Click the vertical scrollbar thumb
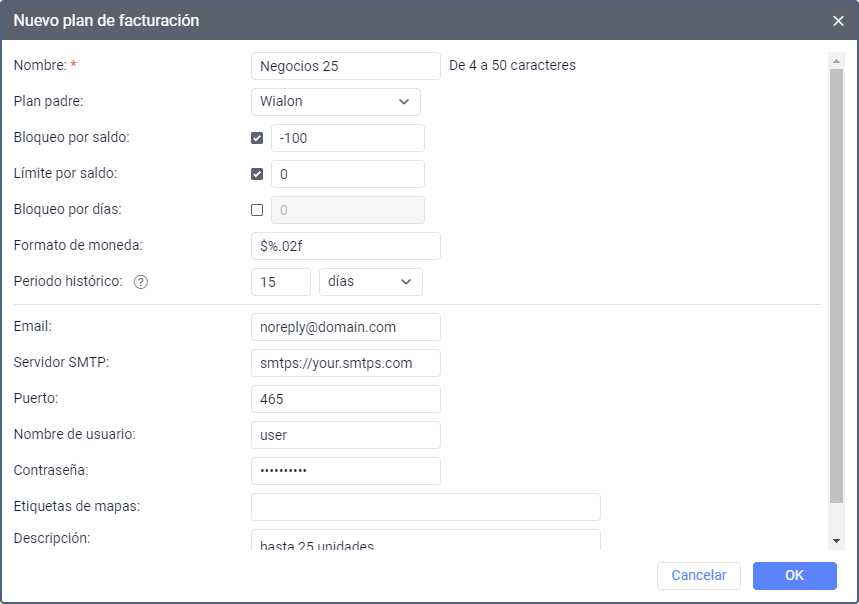 tap(836, 286)
